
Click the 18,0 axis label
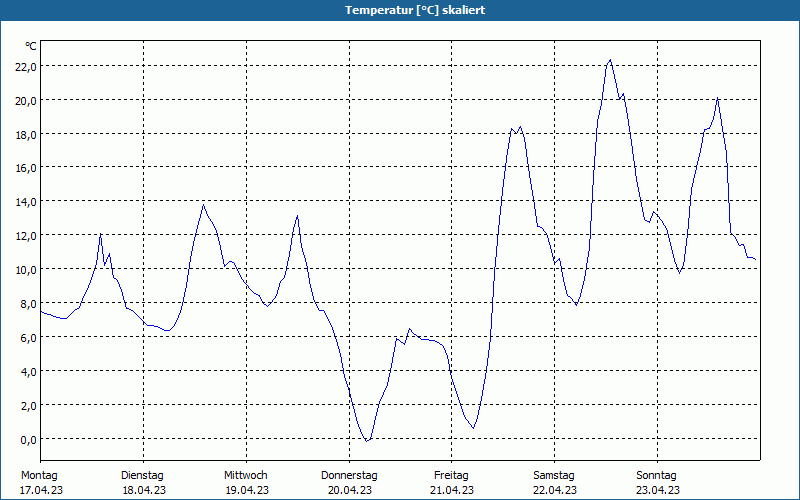tap(26, 135)
